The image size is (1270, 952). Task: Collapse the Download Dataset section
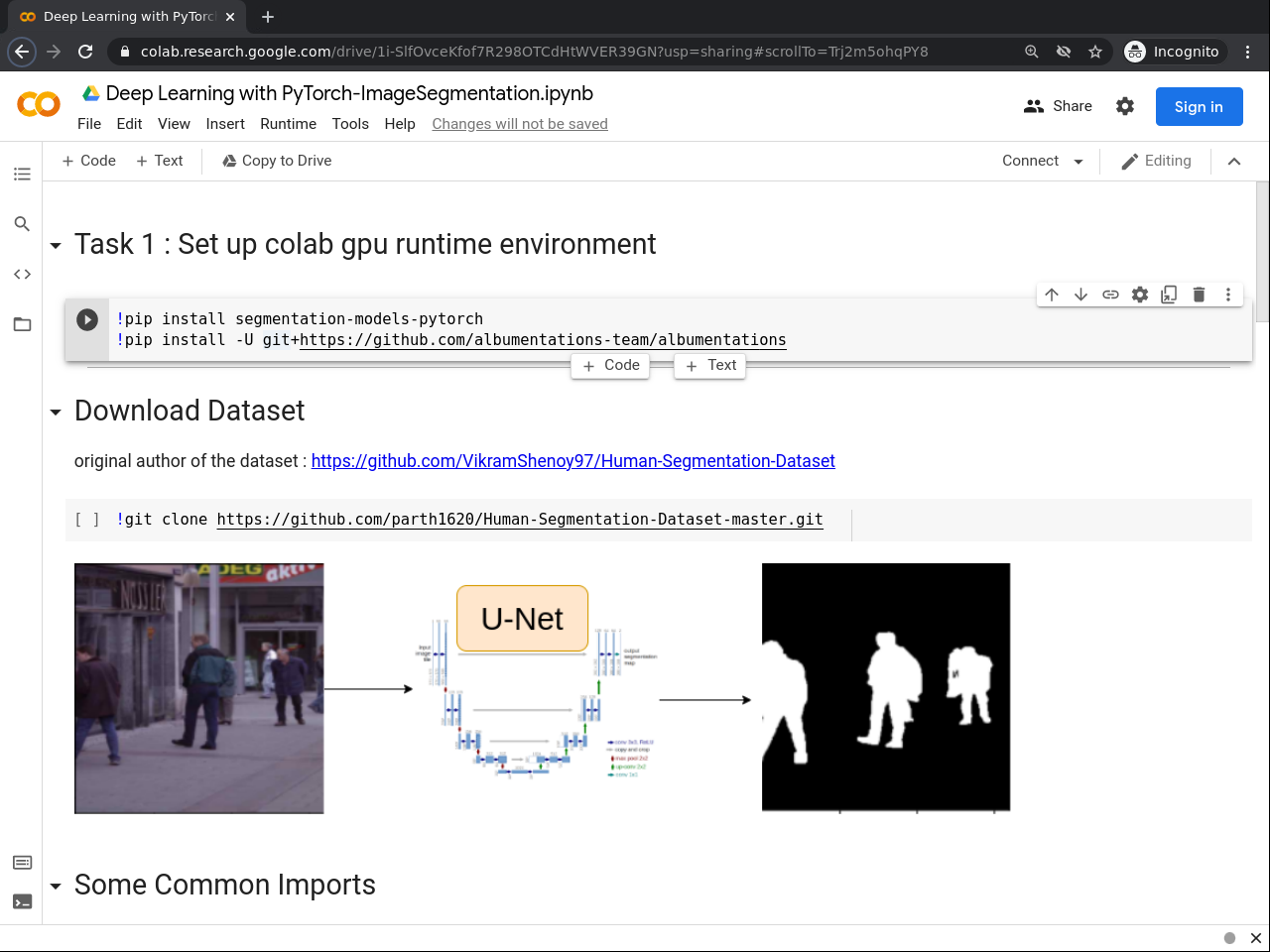(x=55, y=412)
